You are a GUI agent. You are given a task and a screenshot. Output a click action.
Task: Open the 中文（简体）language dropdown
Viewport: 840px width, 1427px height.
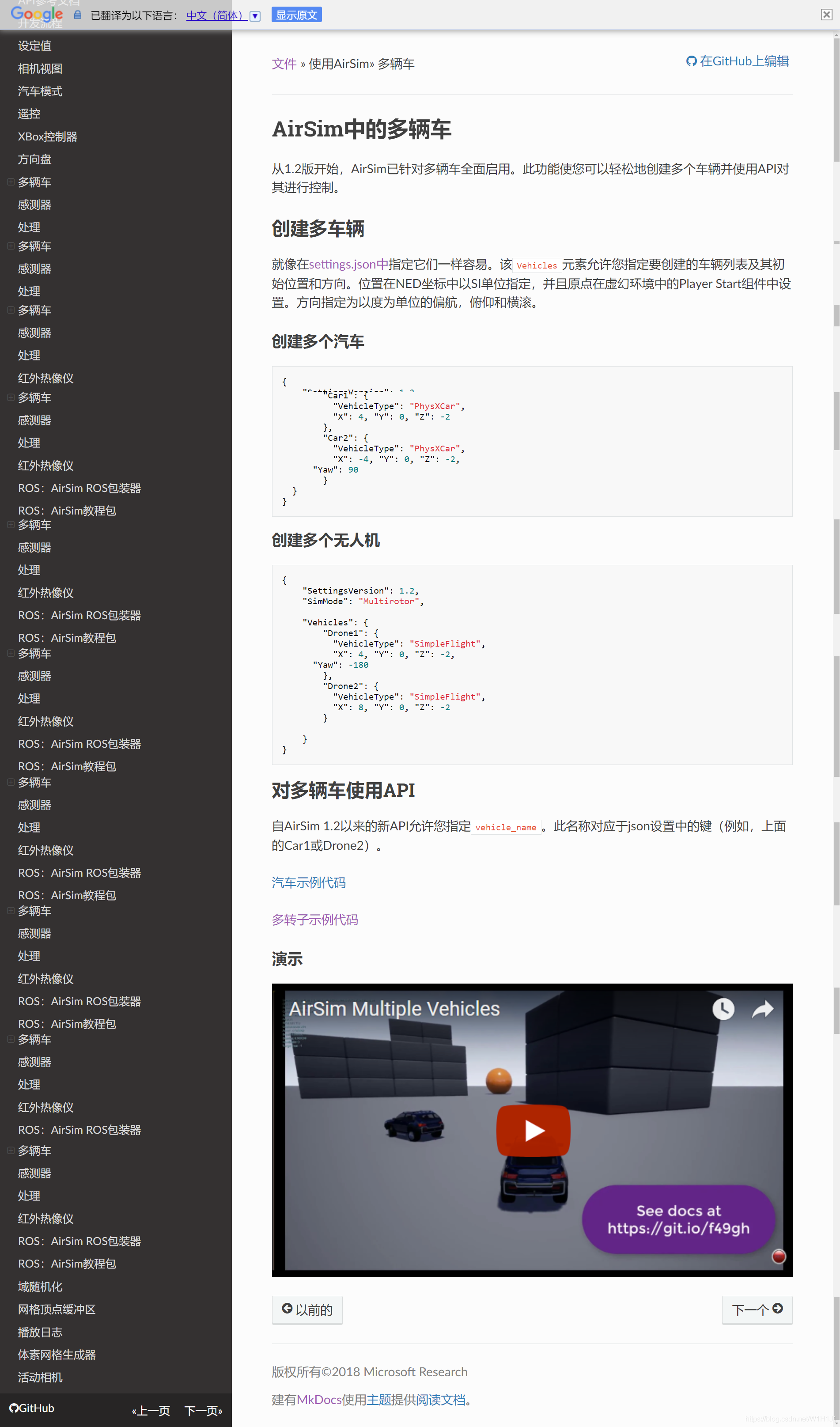(255, 16)
